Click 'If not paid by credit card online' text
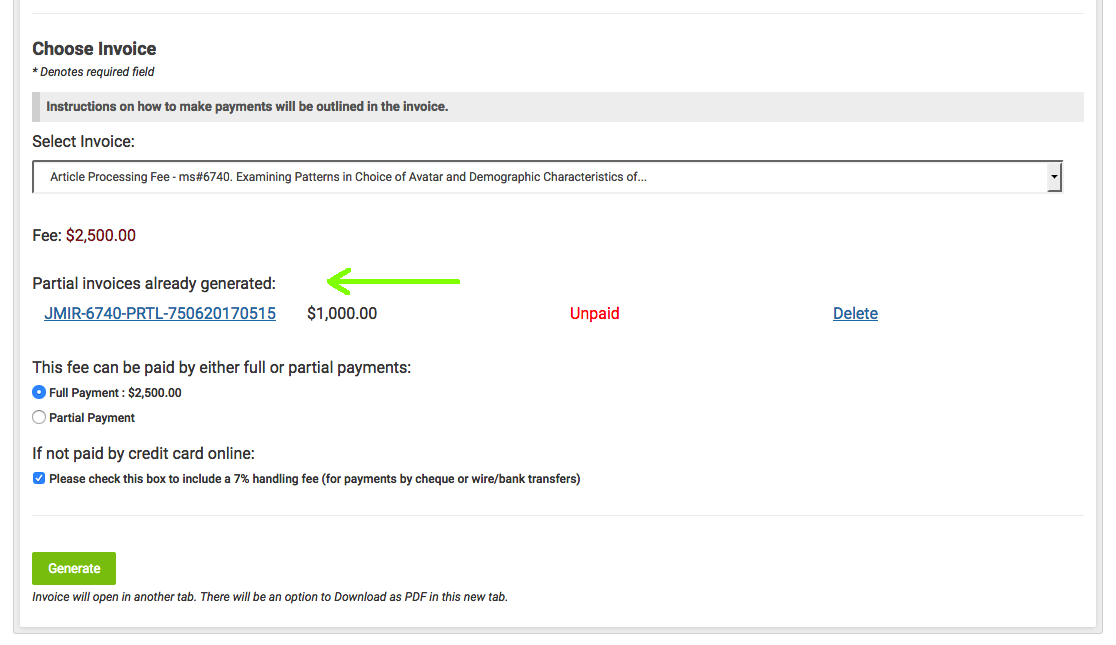Viewport: 1116px width, 645px height. click(143, 454)
